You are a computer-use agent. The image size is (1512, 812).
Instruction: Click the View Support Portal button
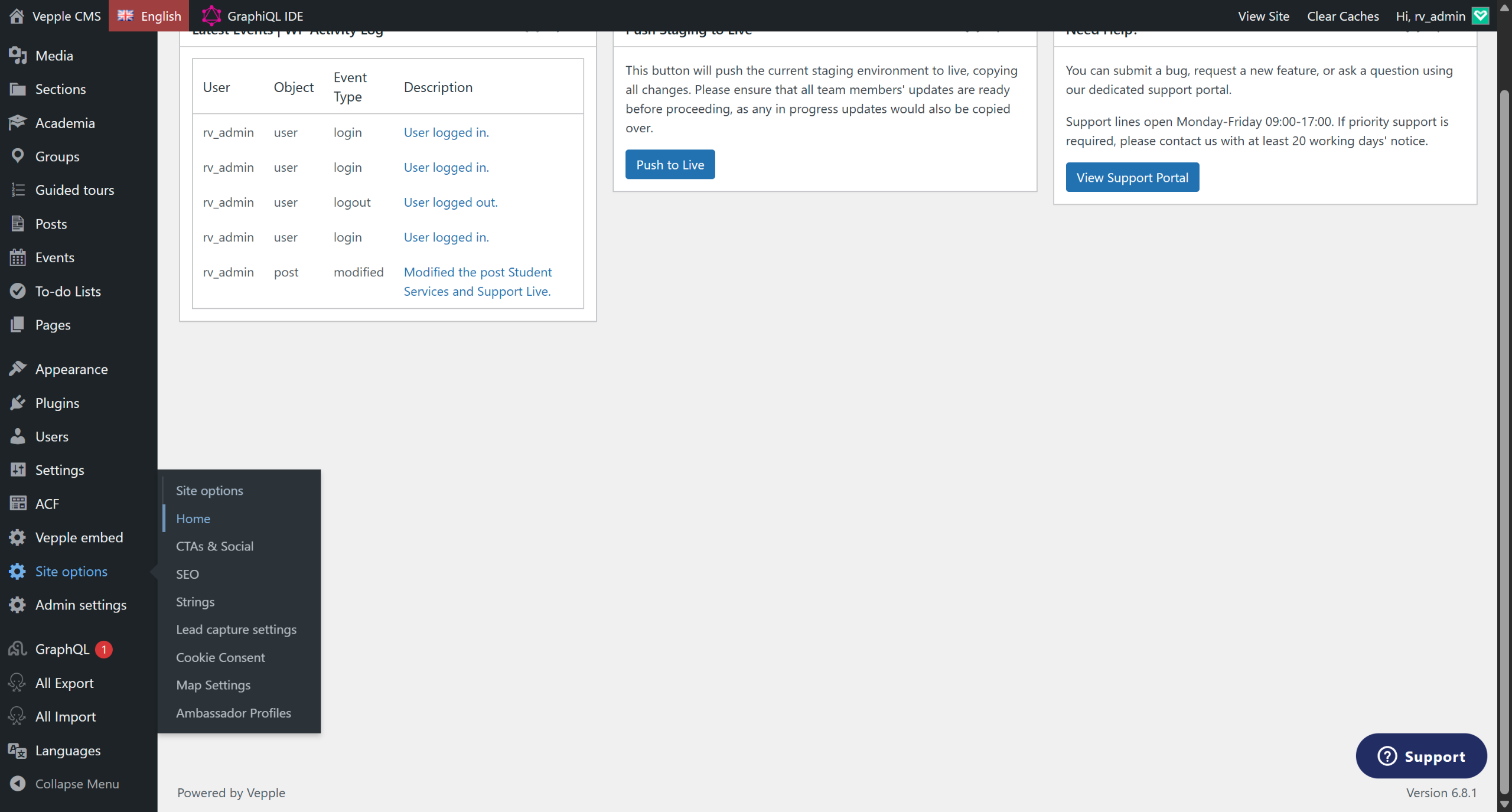coord(1132,177)
